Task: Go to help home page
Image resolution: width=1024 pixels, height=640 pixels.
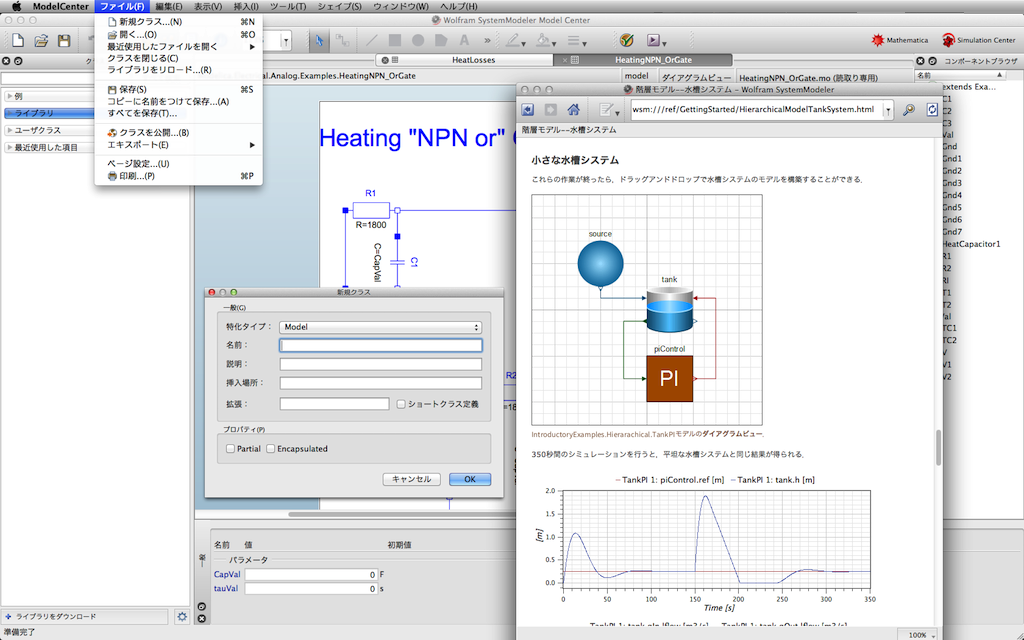Action: tap(573, 110)
